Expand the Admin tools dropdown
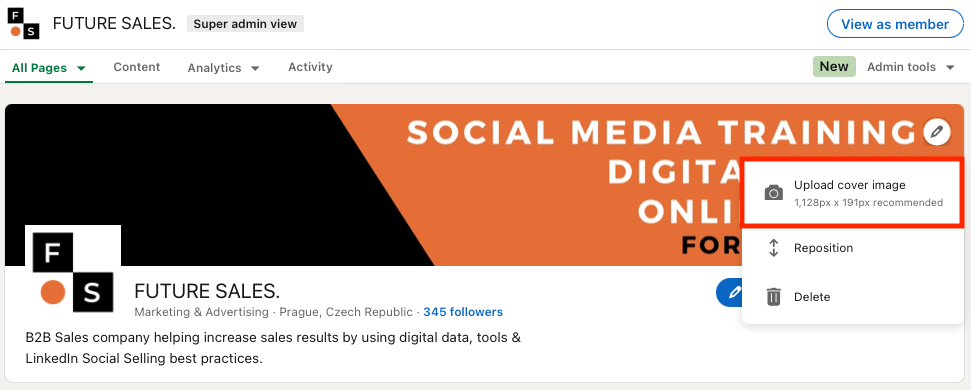This screenshot has width=971, height=390. [911, 67]
